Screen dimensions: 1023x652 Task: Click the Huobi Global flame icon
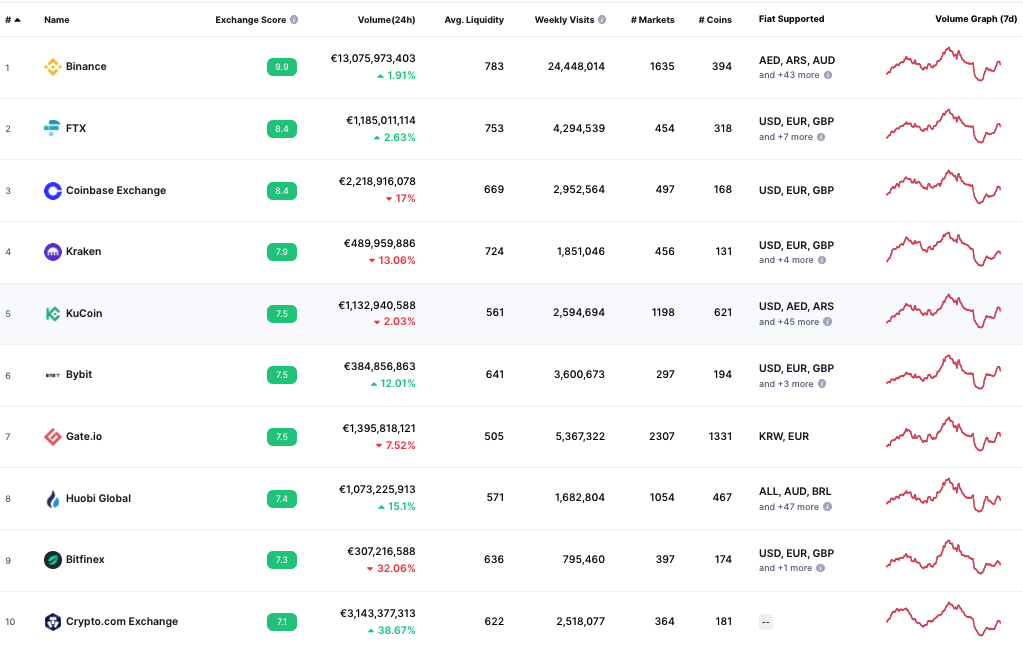pos(52,499)
